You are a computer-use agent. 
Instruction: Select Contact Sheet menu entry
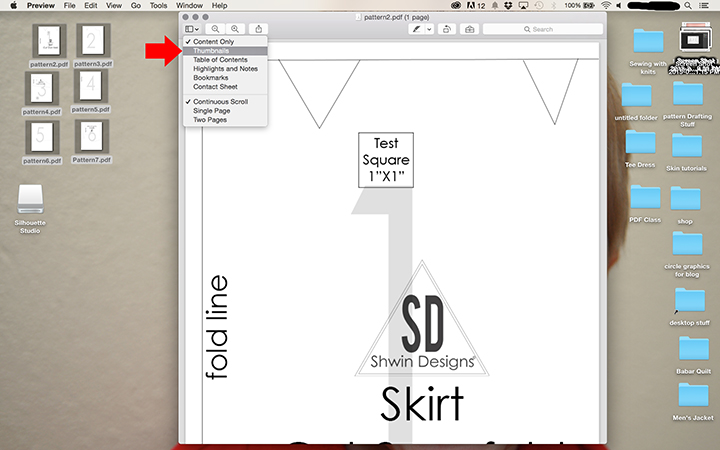coord(225,86)
